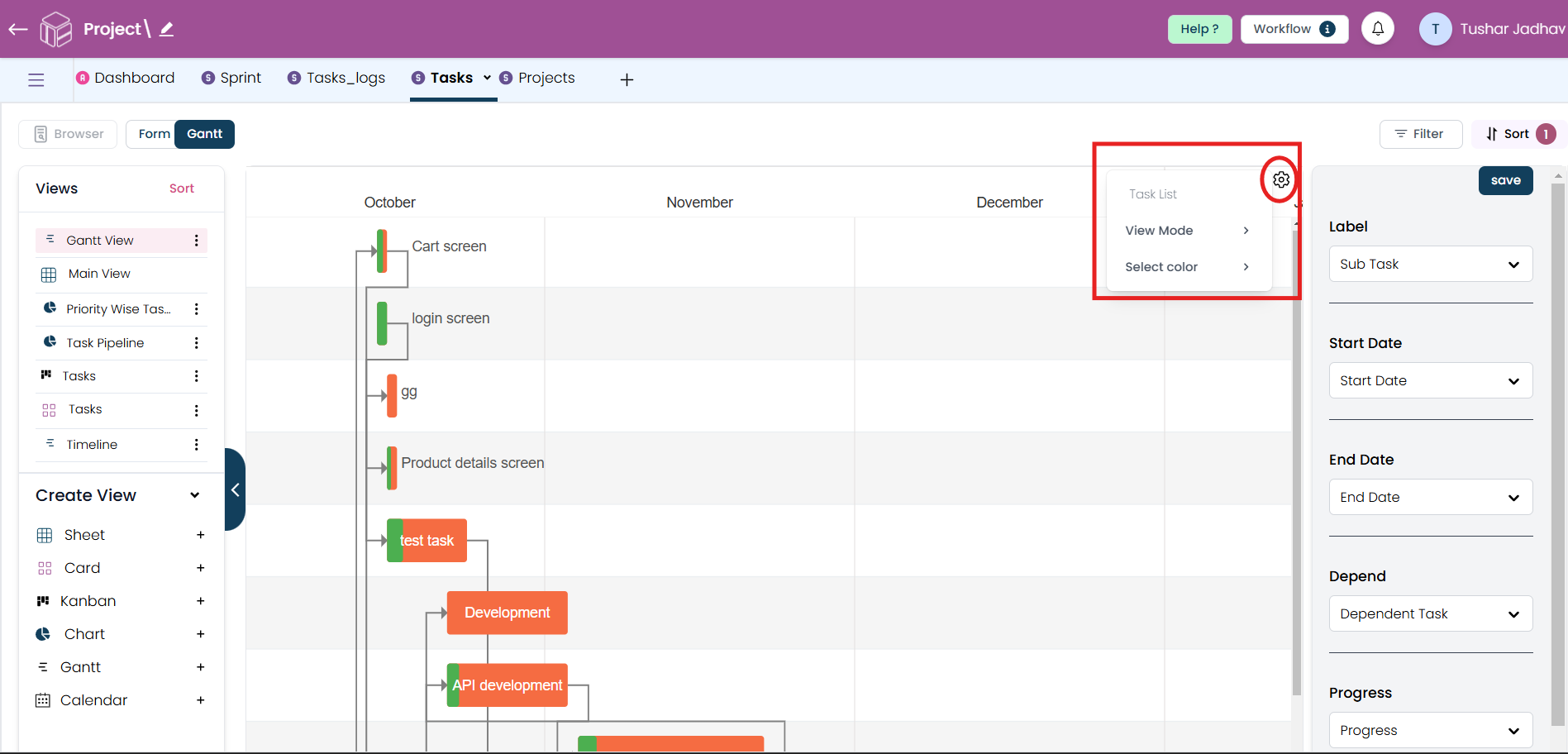This screenshot has width=1568, height=754.
Task: Open options menu for Task Pipeline
Action: [196, 343]
